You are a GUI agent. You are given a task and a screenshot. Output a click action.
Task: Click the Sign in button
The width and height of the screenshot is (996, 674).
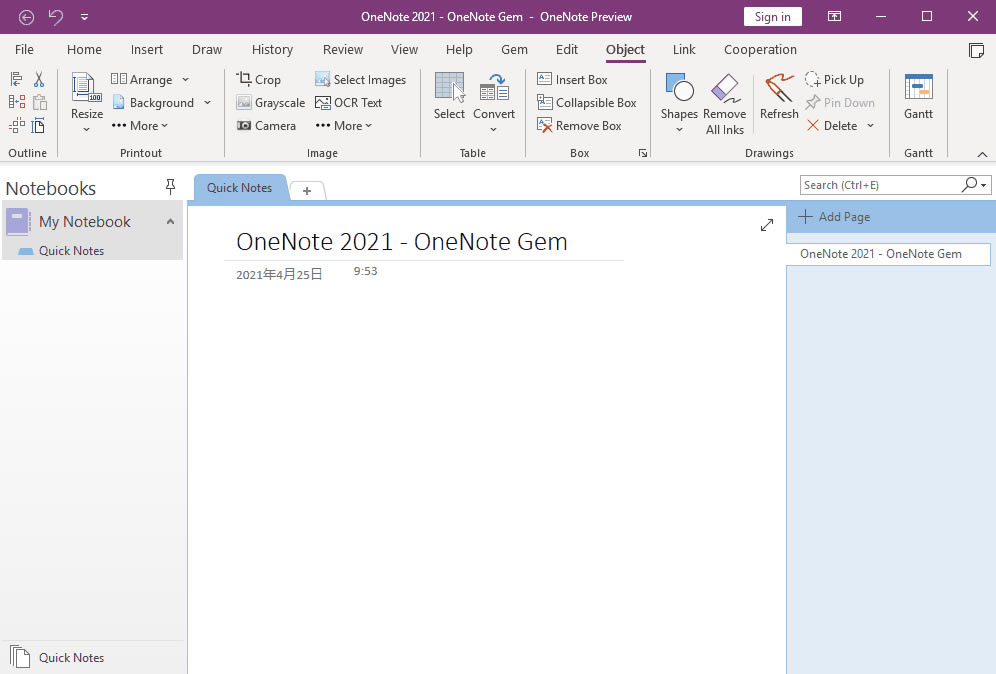pos(772,16)
